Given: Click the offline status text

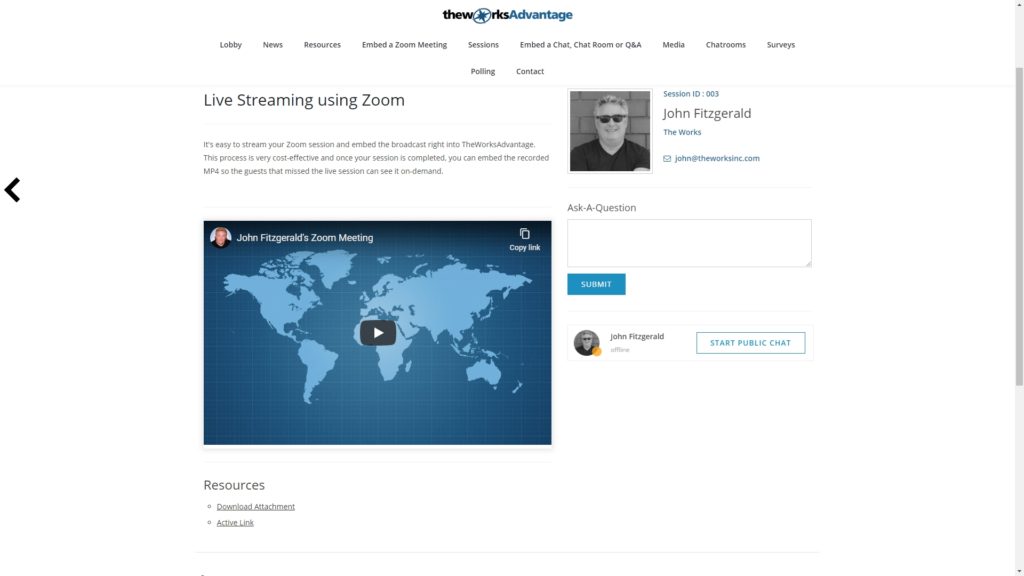Looking at the screenshot, I should tap(620, 350).
